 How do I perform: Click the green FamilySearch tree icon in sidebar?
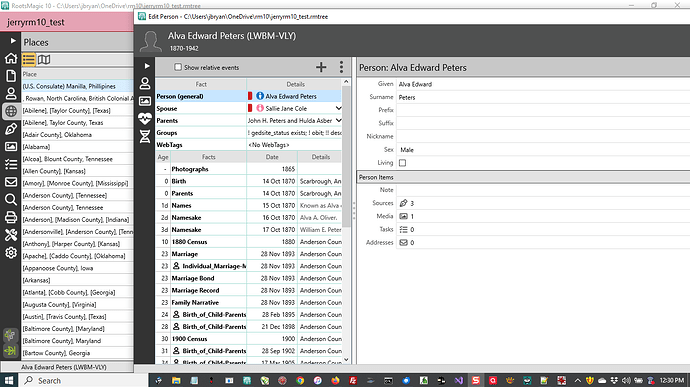click(11, 335)
